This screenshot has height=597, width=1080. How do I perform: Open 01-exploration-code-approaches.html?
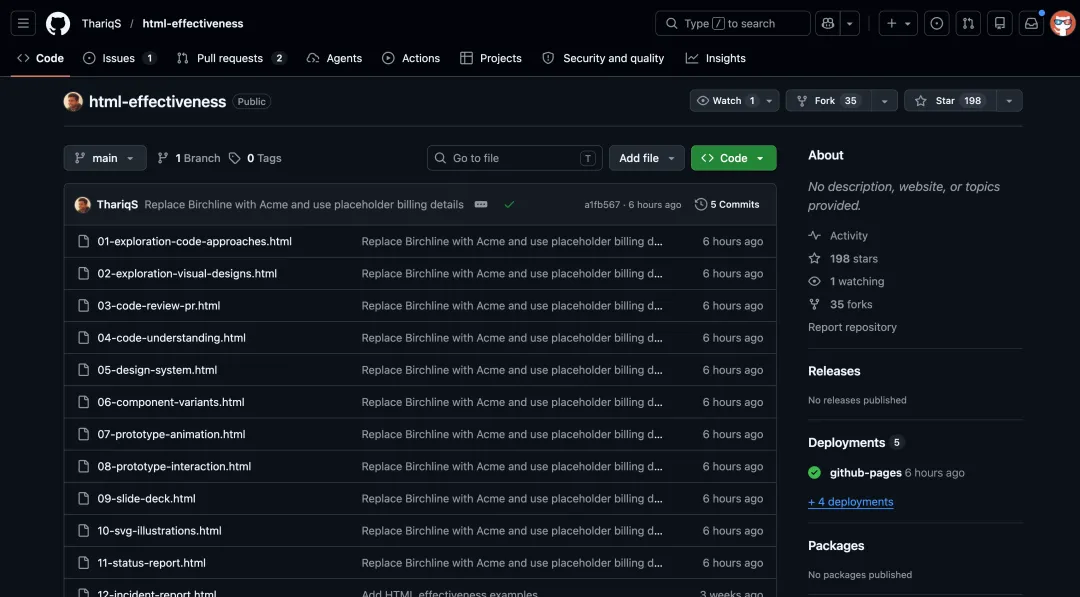[x=194, y=241]
